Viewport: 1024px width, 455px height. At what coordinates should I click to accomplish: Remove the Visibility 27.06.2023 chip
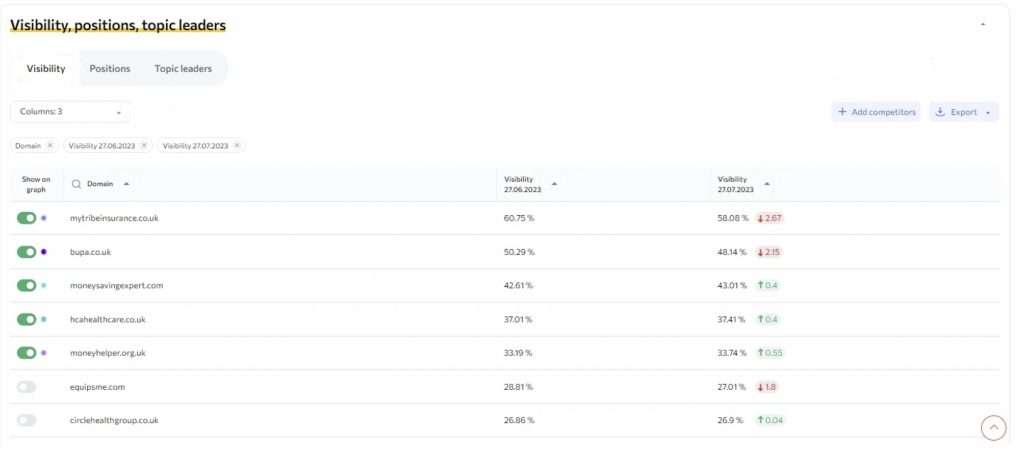(144, 146)
